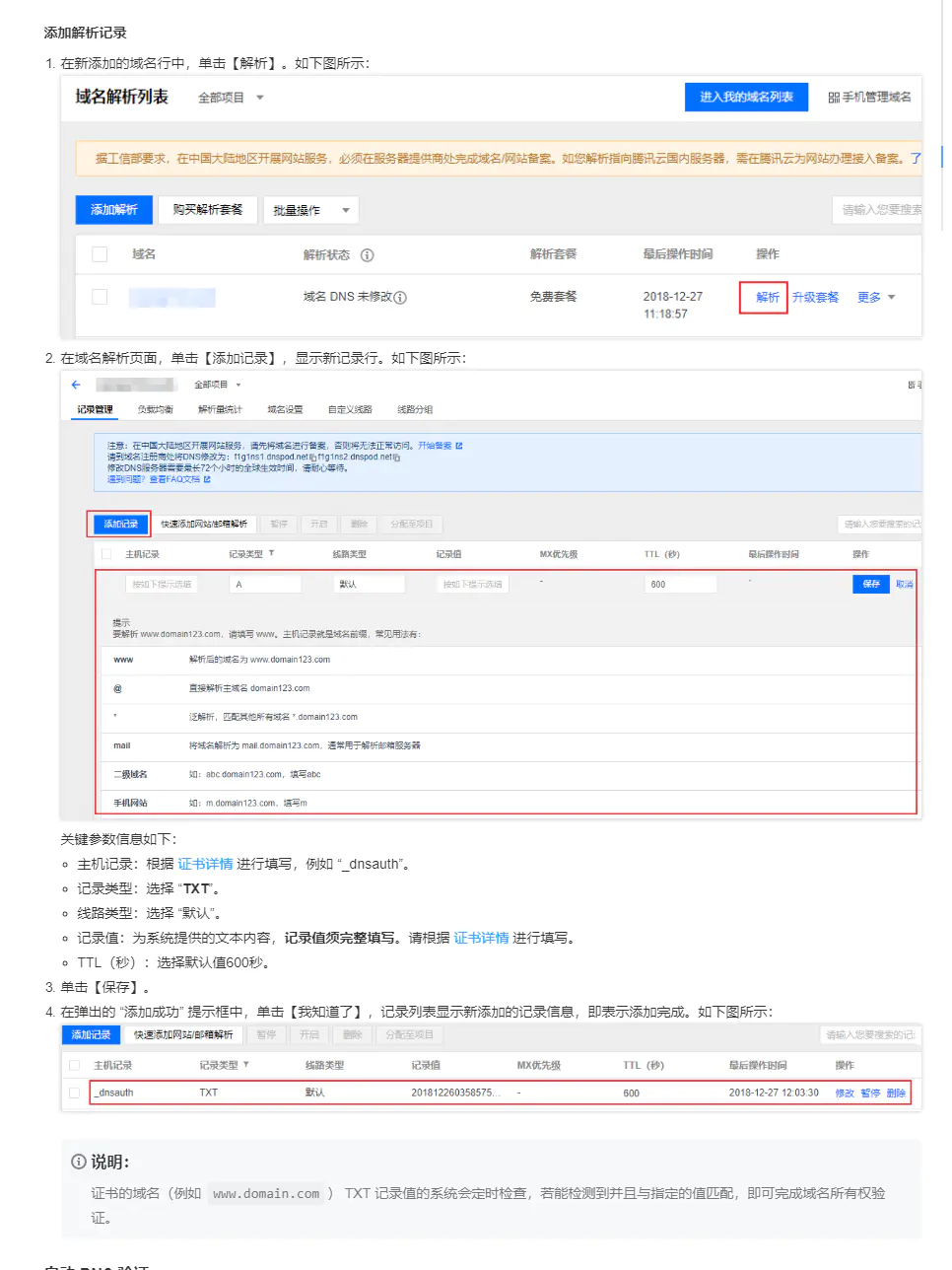
Task: Click the 查看FAQ文档 link
Action: [x=174, y=479]
